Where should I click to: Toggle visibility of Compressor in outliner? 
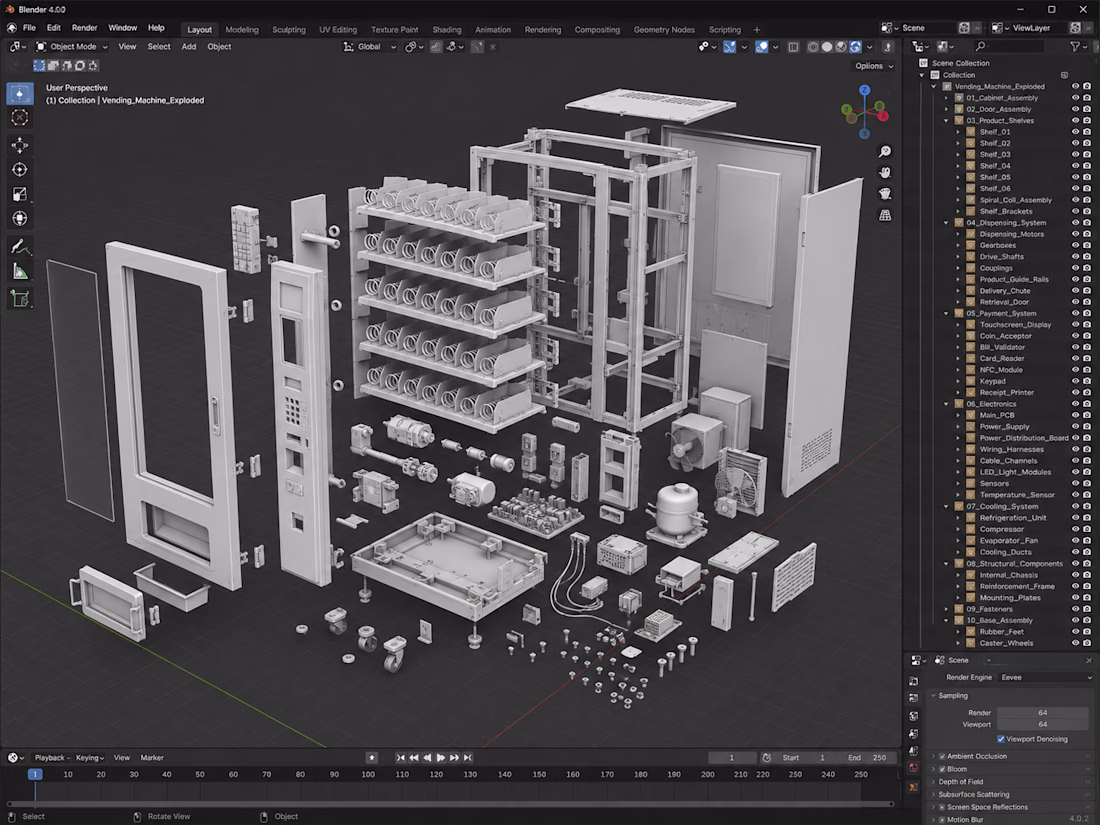(1075, 529)
